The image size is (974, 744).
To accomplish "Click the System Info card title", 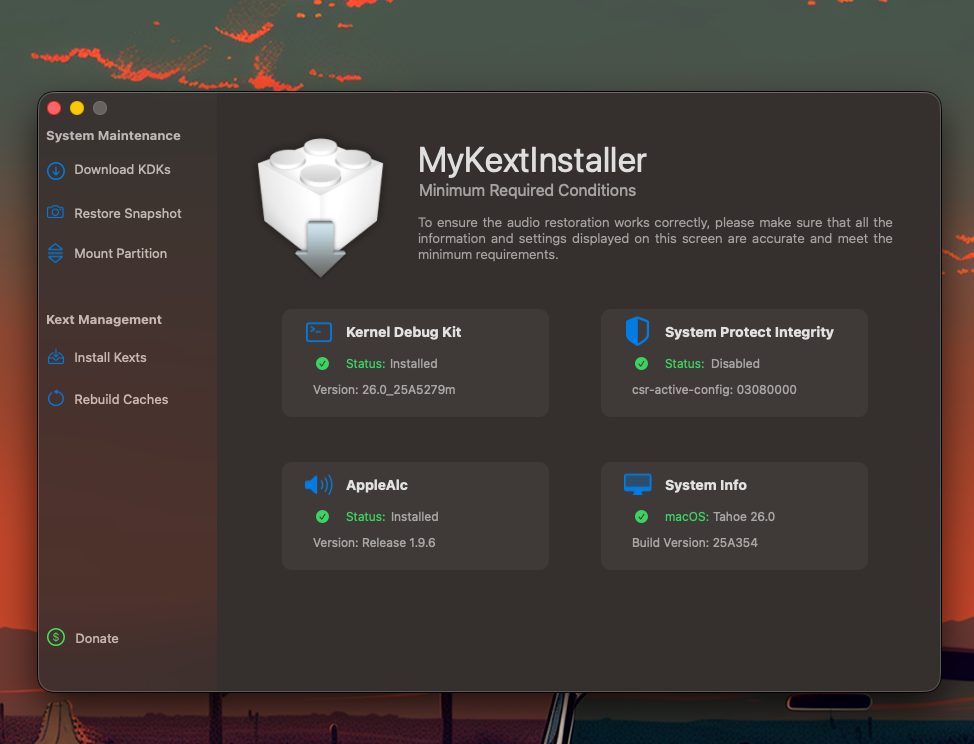I will [x=706, y=485].
